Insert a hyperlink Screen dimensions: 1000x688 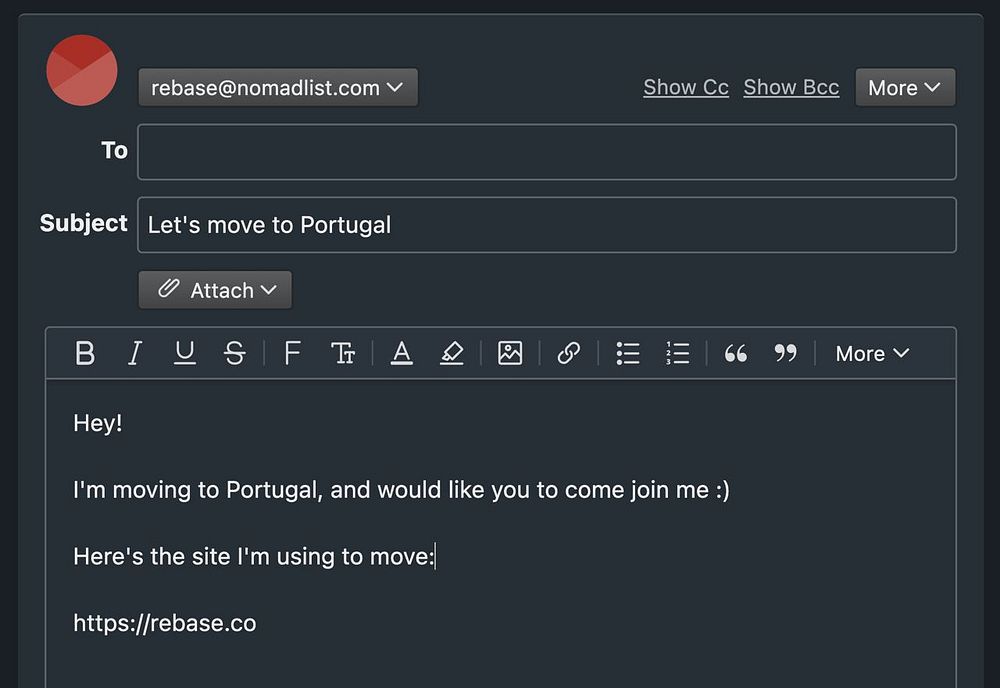pos(568,353)
